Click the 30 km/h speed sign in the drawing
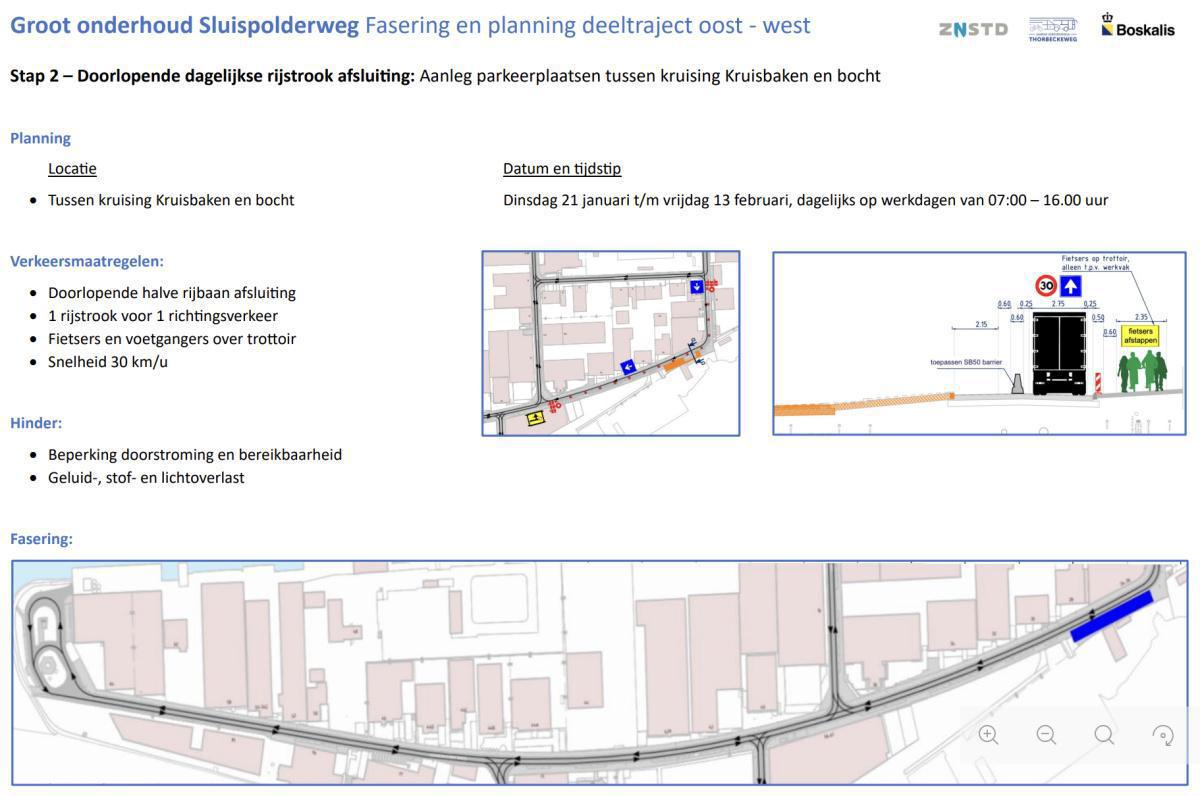The height and width of the screenshot is (796, 1200). tap(1045, 285)
